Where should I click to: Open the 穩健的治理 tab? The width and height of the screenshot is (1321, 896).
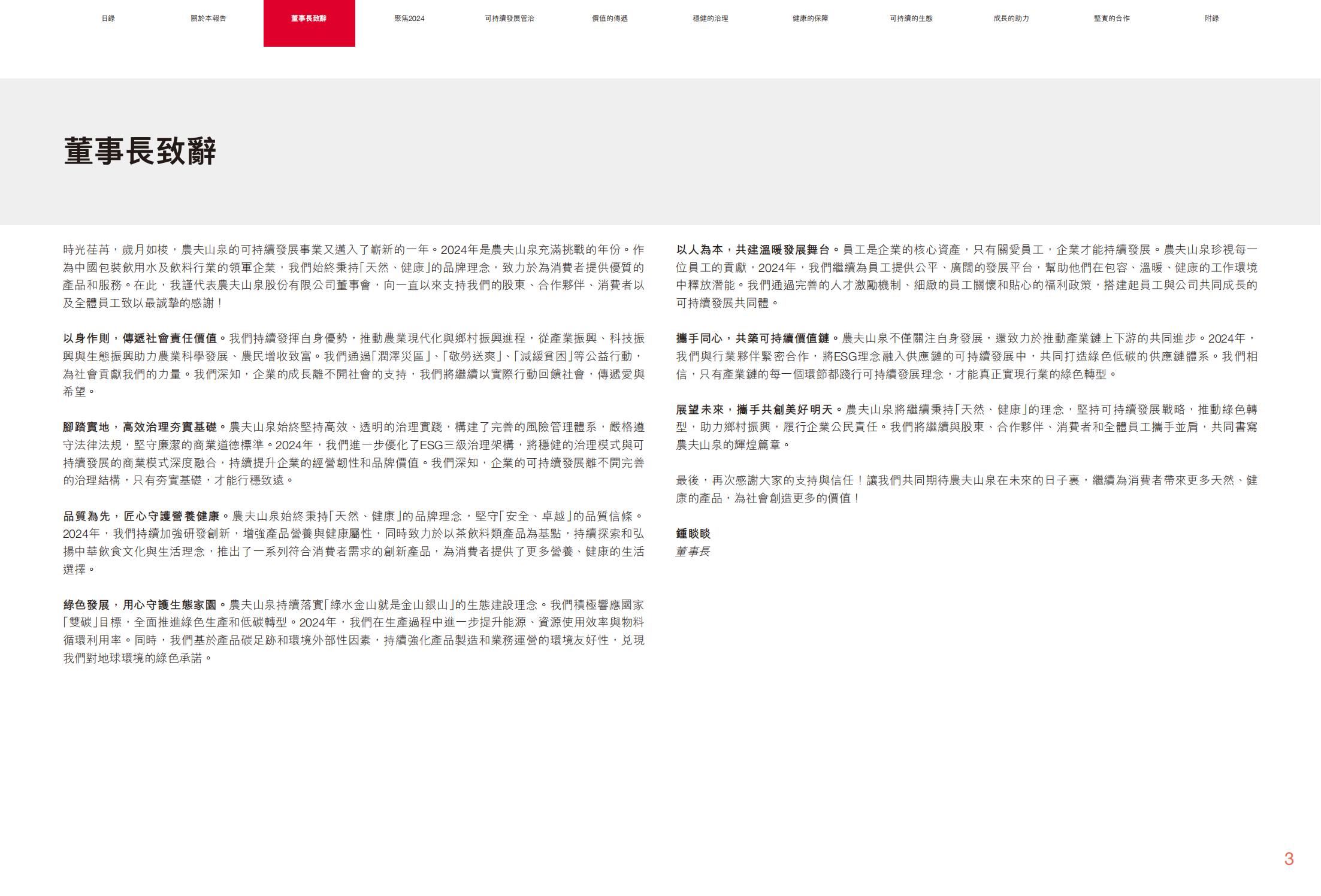711,19
